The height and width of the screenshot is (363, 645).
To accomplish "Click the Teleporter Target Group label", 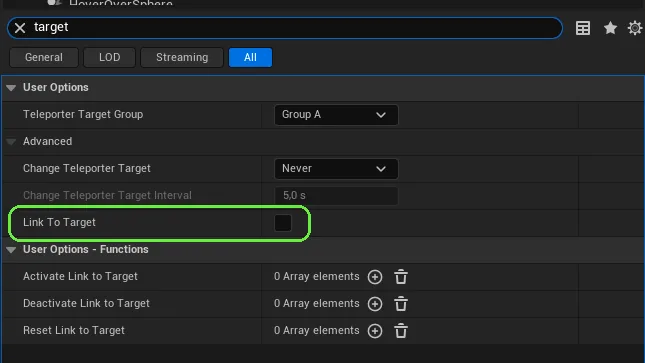I will [83, 114].
